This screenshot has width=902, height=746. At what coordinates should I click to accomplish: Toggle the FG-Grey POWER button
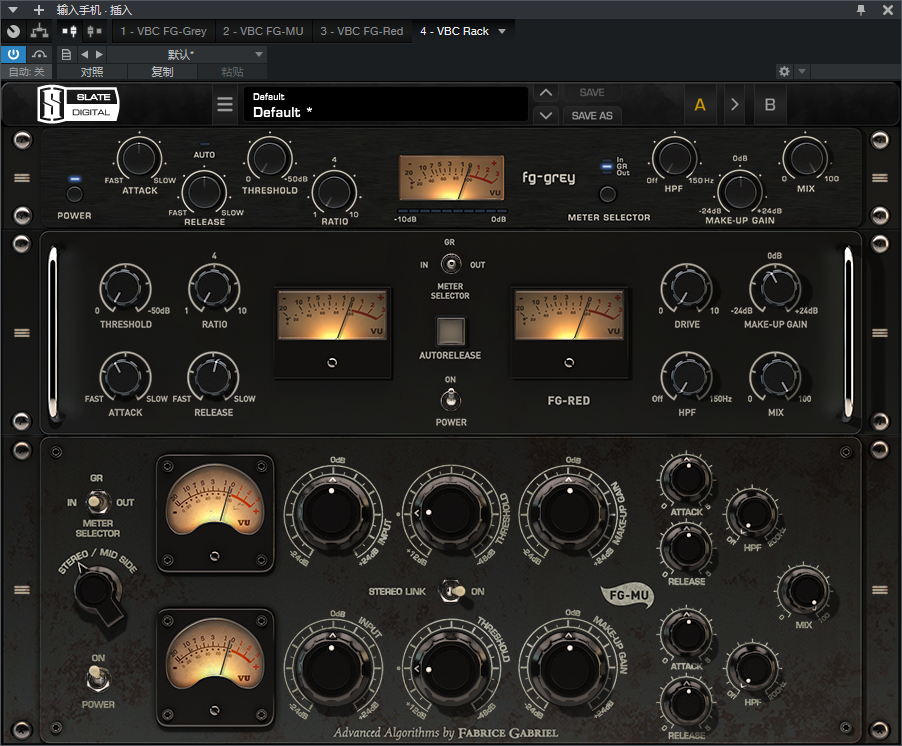click(74, 194)
